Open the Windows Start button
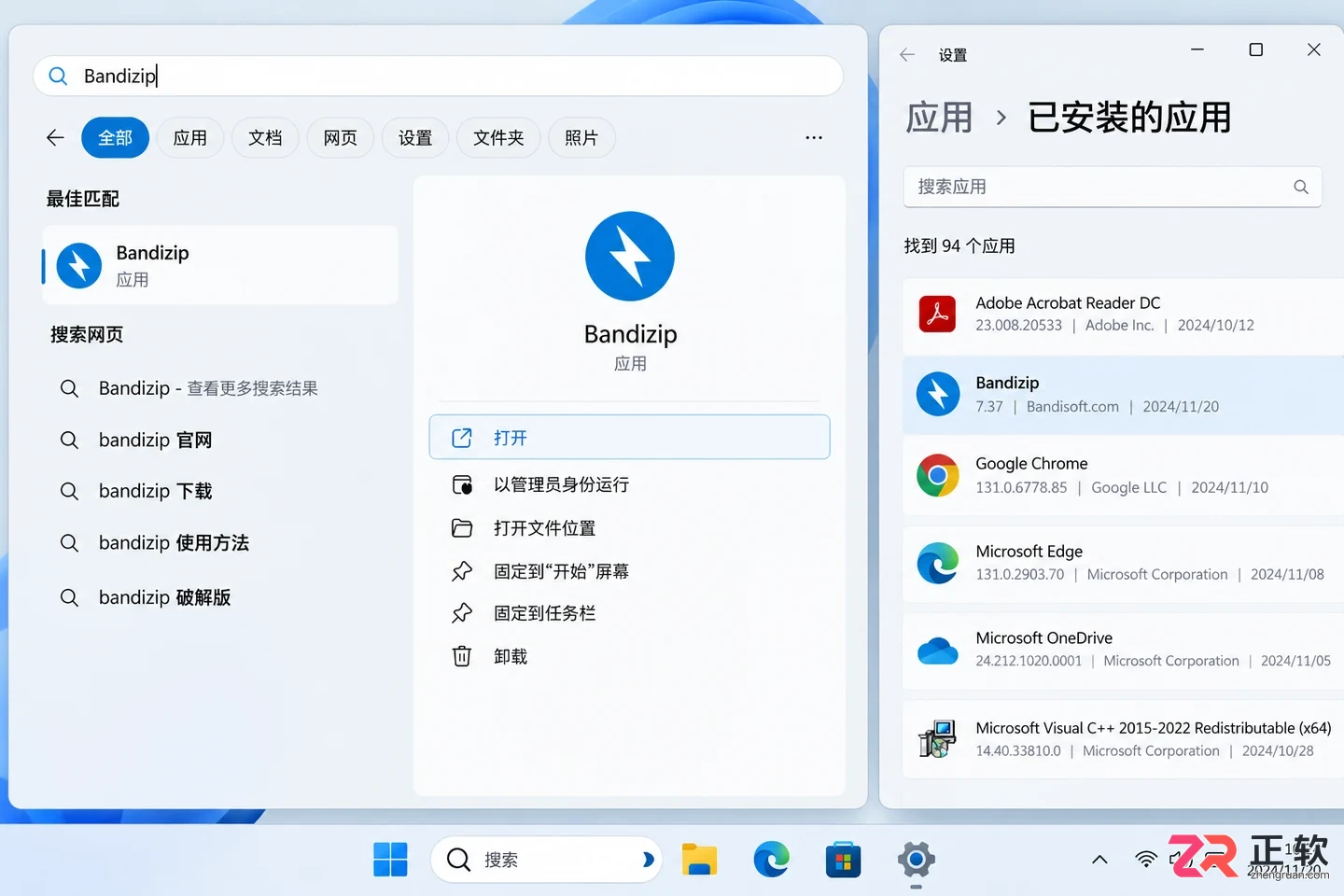 390,860
